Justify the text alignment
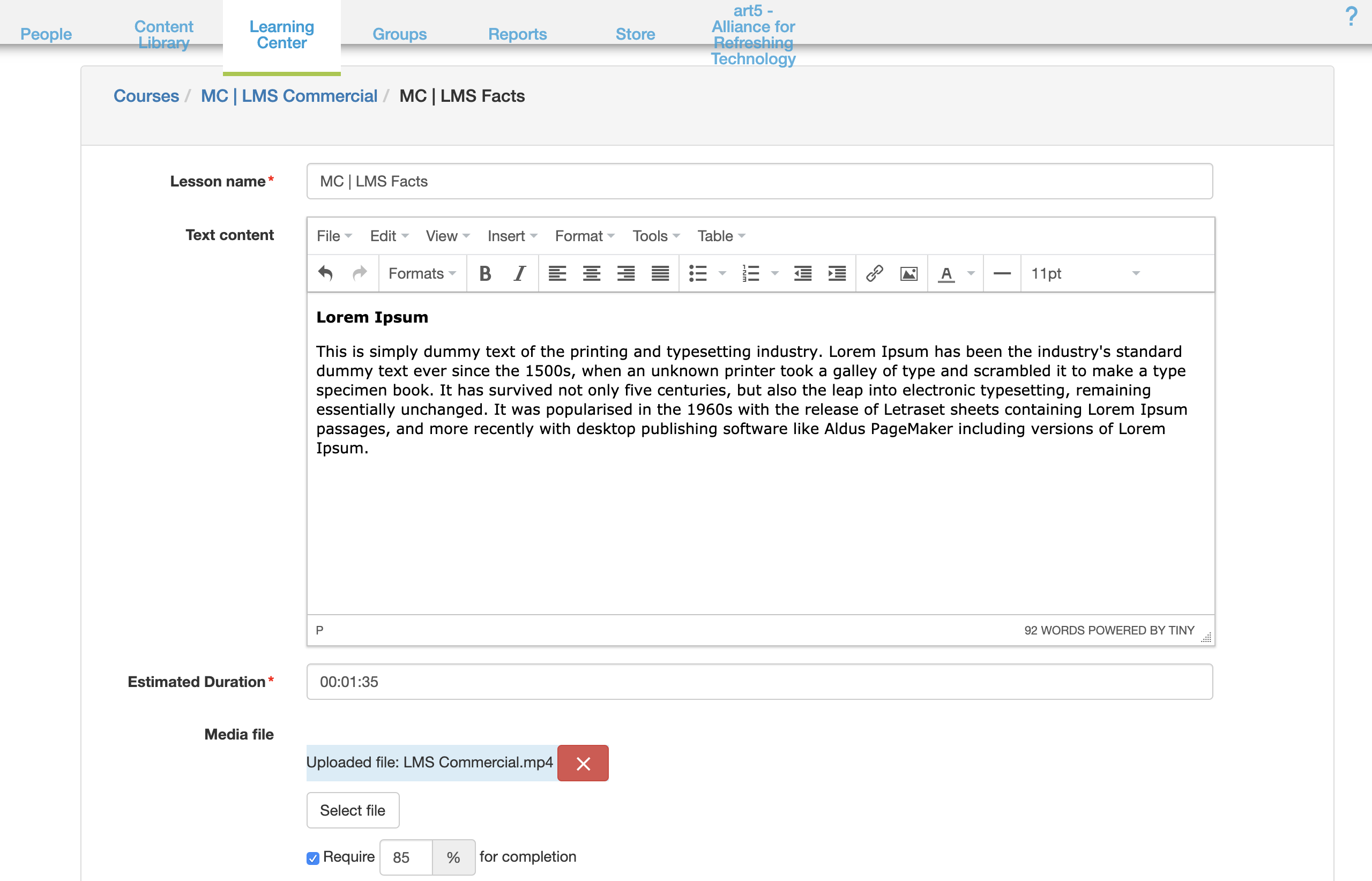Viewport: 1372px width, 881px height. [660, 273]
